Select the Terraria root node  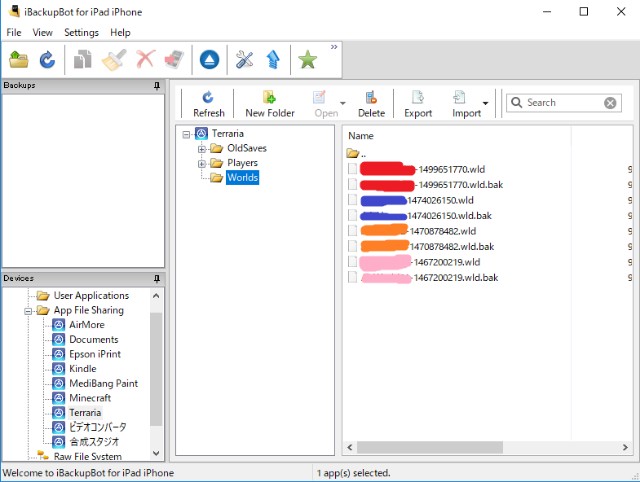[227, 133]
